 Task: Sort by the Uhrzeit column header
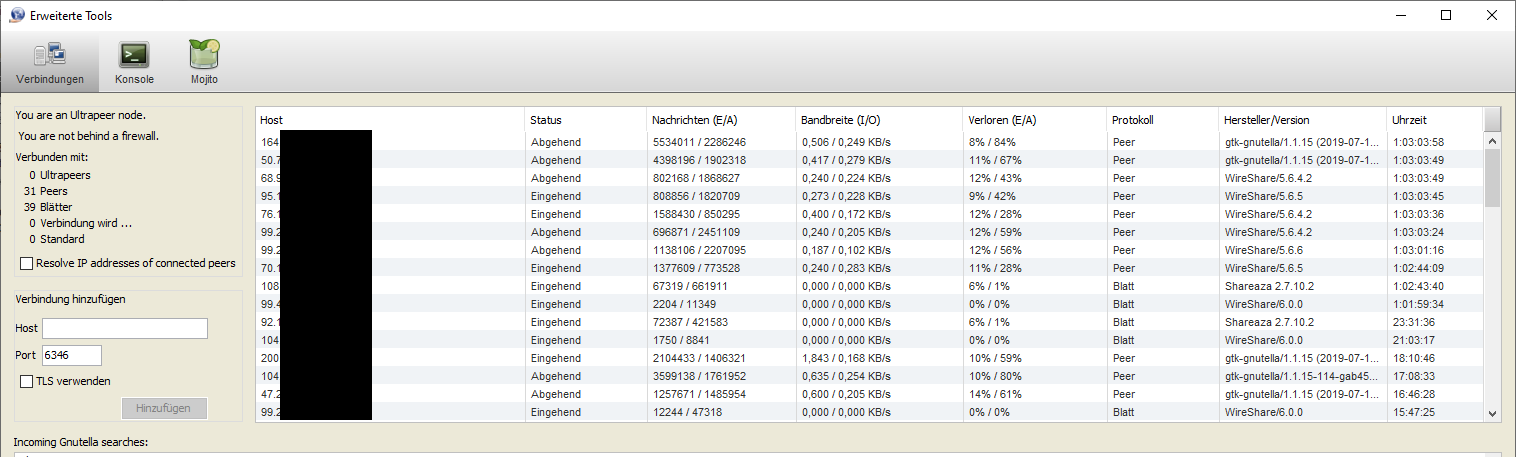click(x=1435, y=120)
